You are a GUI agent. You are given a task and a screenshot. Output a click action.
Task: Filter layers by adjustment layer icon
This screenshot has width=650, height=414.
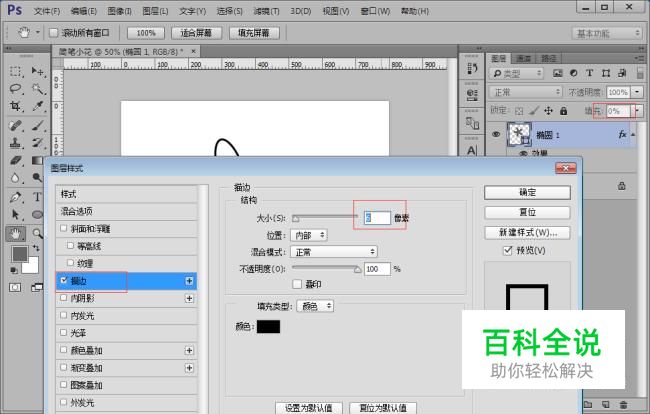pos(574,73)
